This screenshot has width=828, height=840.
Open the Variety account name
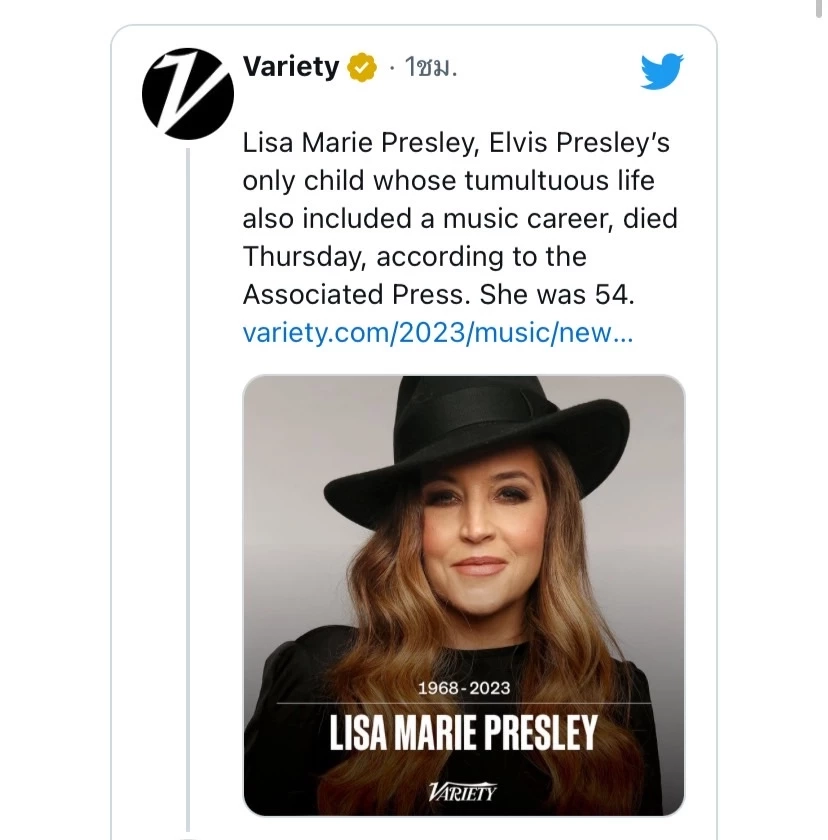coord(291,67)
